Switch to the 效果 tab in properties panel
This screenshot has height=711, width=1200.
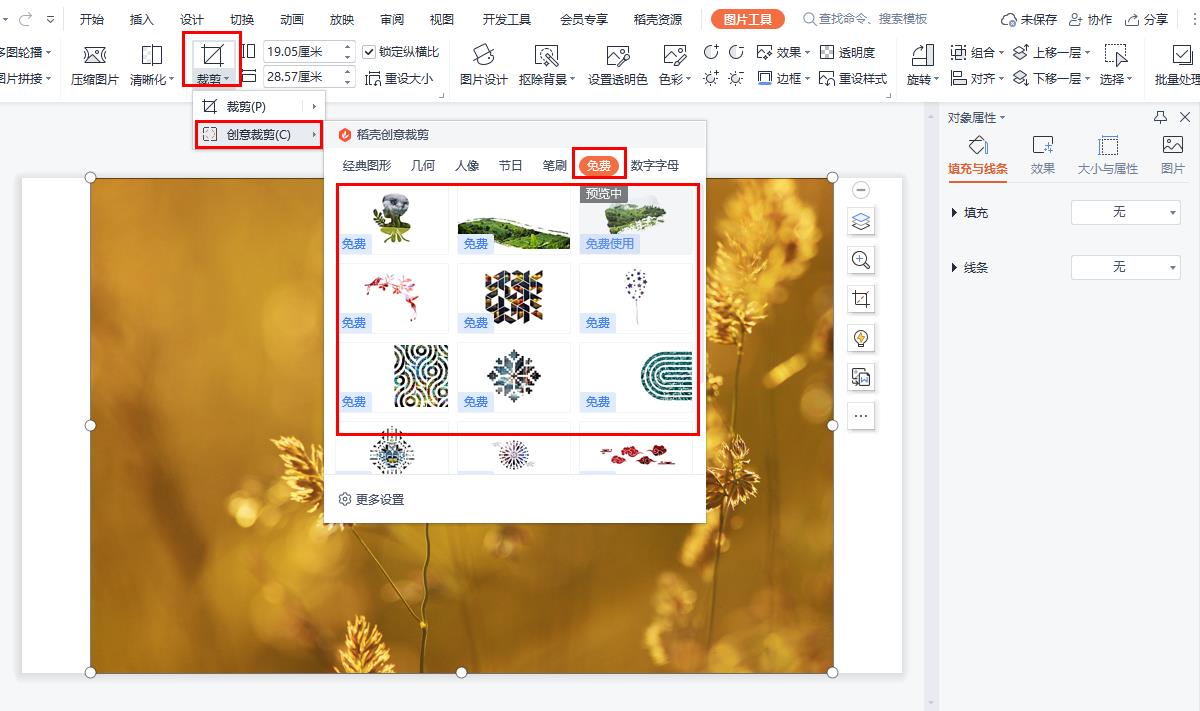pos(1043,154)
